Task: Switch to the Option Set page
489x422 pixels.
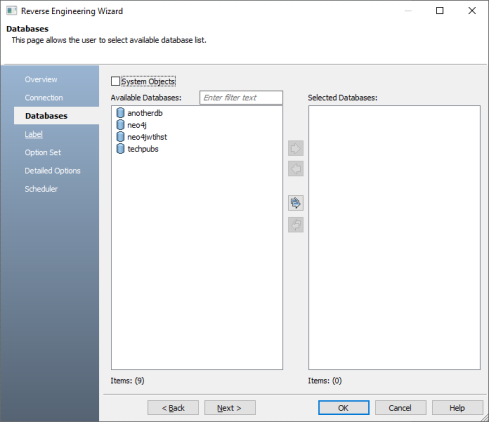Action: coord(43,152)
